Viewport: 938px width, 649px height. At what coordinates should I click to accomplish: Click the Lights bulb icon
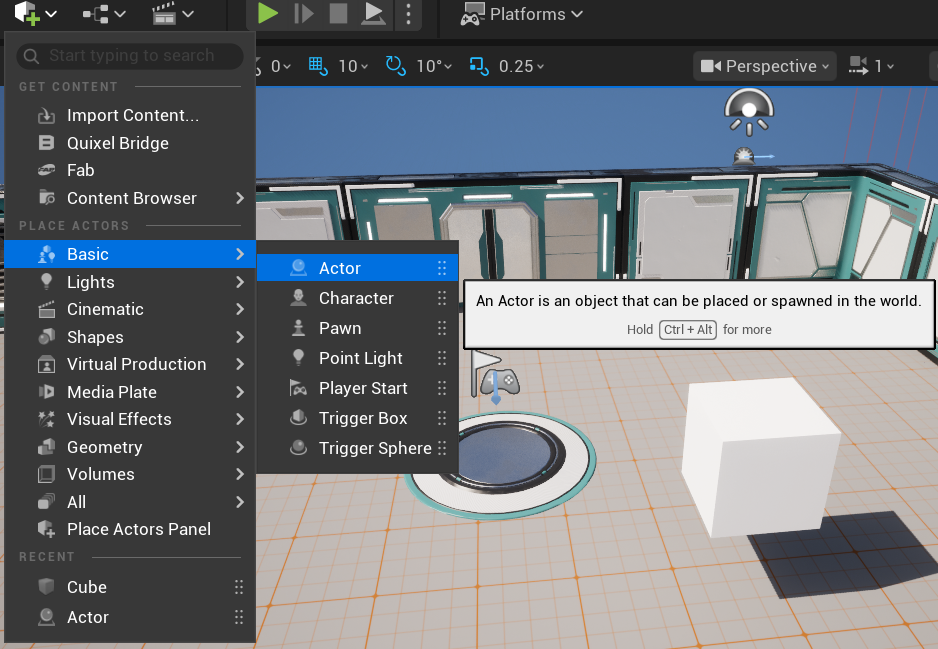coord(46,281)
